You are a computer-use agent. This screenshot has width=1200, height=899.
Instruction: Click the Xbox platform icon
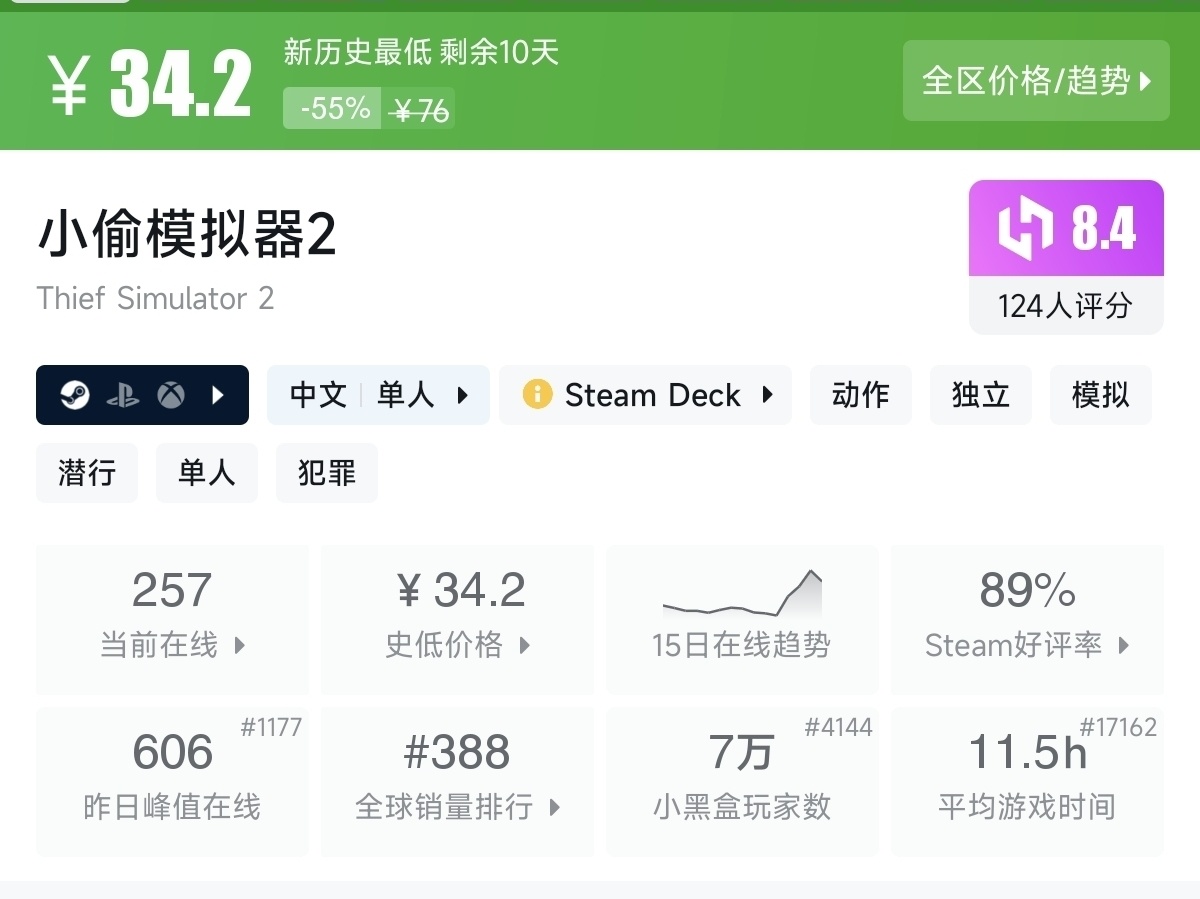(171, 396)
